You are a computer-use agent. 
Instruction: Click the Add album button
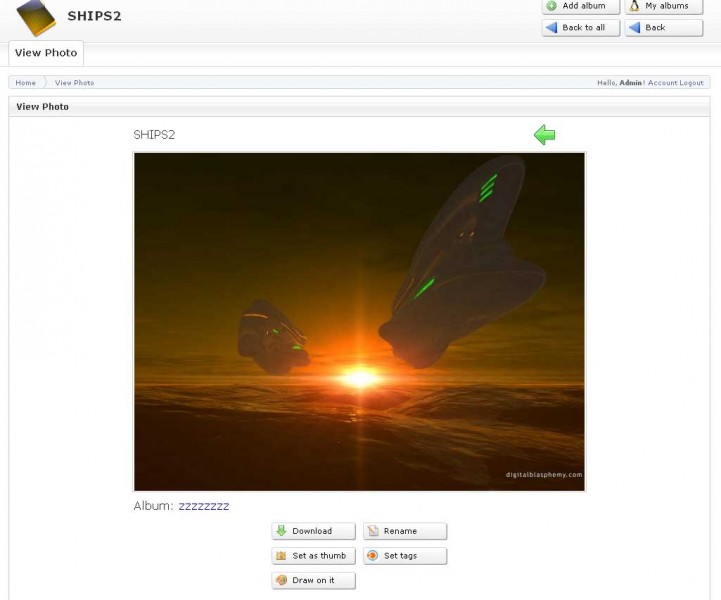click(x=581, y=6)
